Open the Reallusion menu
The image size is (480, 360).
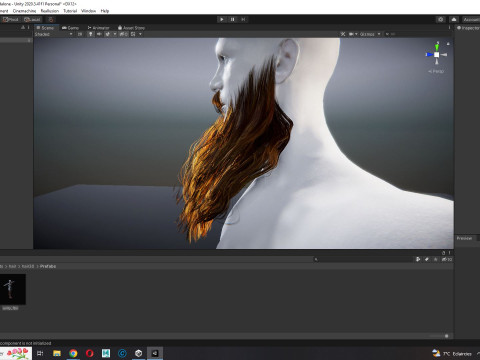coord(50,11)
